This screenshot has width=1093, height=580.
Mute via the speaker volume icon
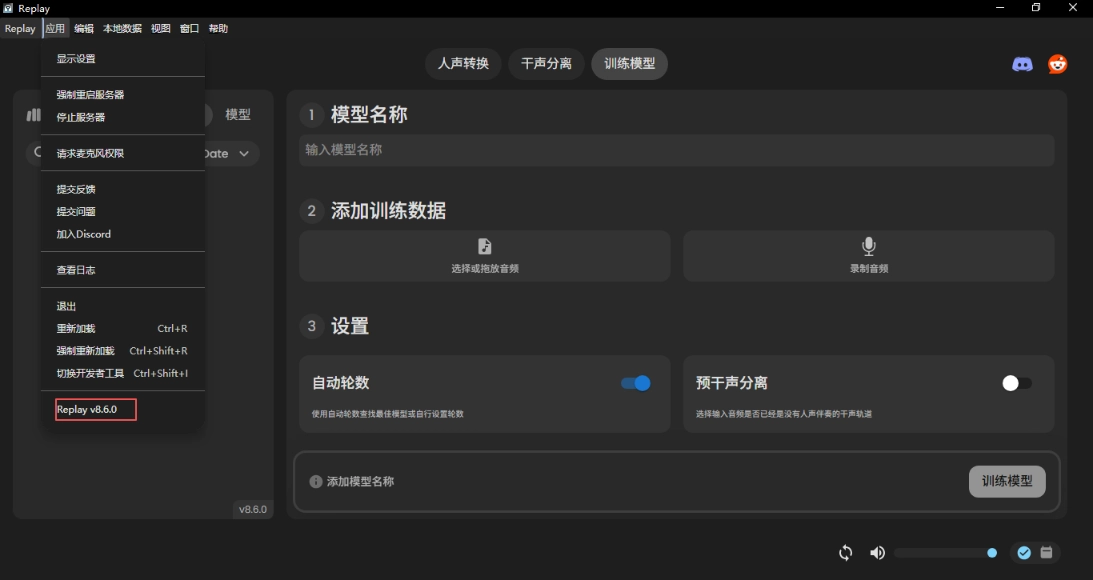coord(877,553)
